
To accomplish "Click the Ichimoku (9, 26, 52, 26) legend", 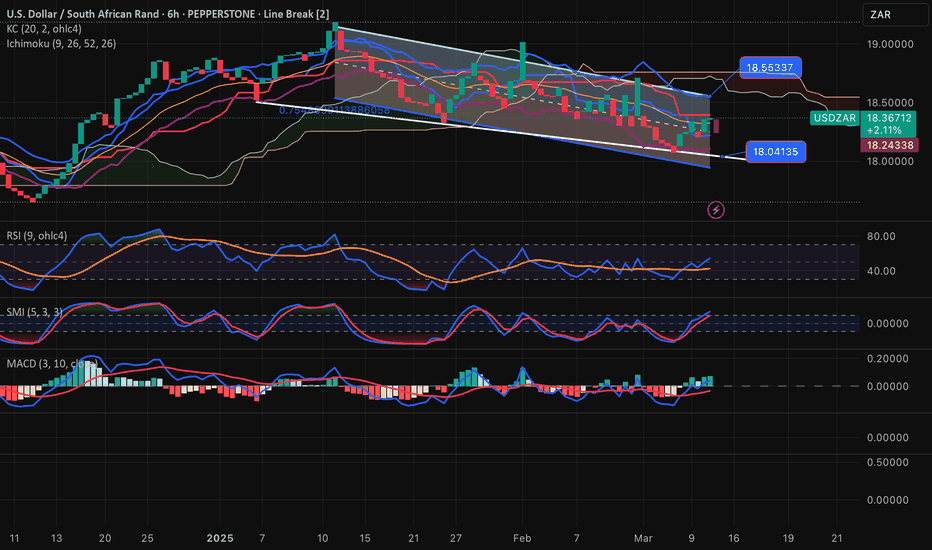I will point(61,43).
